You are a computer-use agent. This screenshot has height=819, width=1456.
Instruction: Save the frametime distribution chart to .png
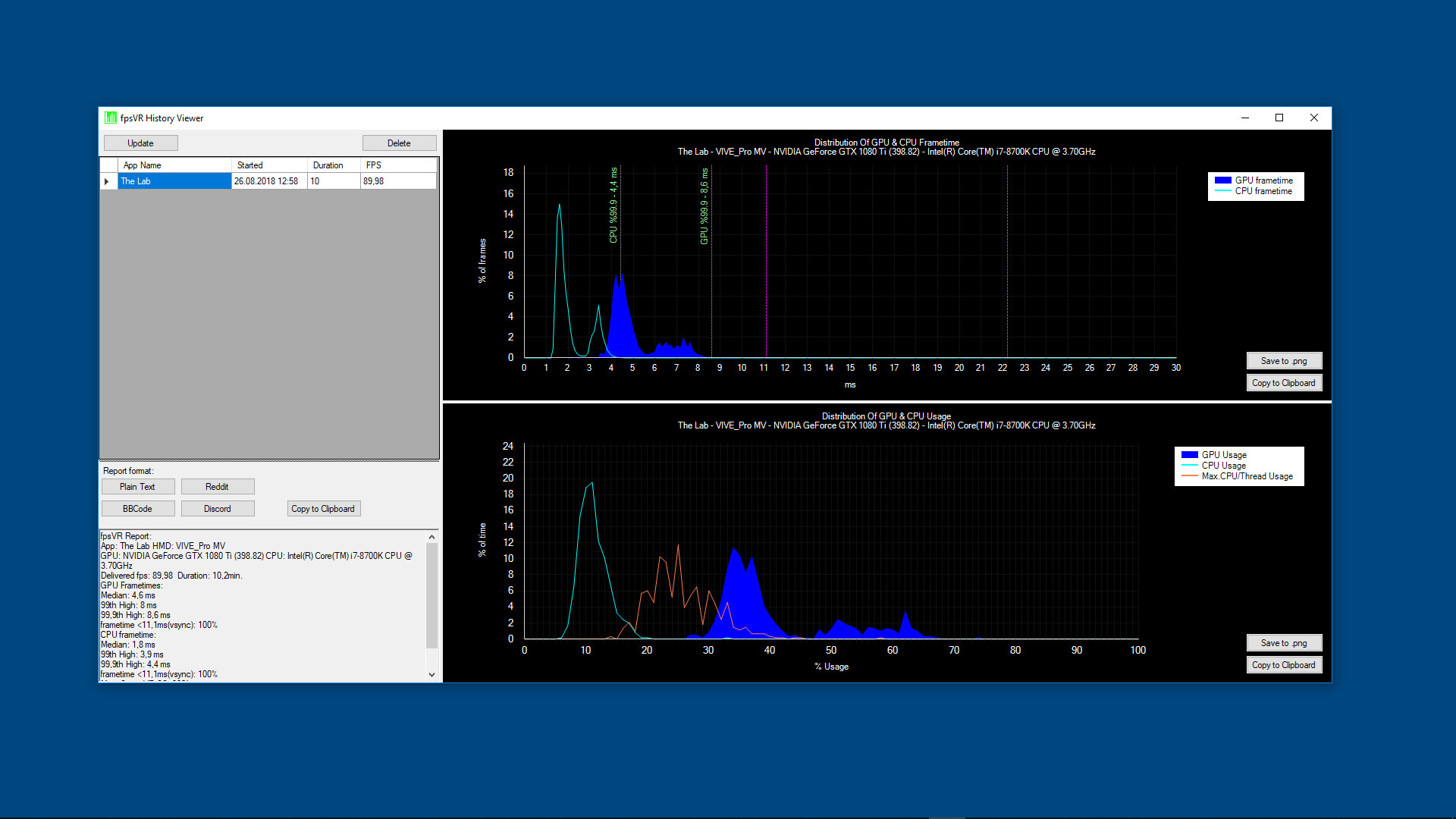(1284, 360)
